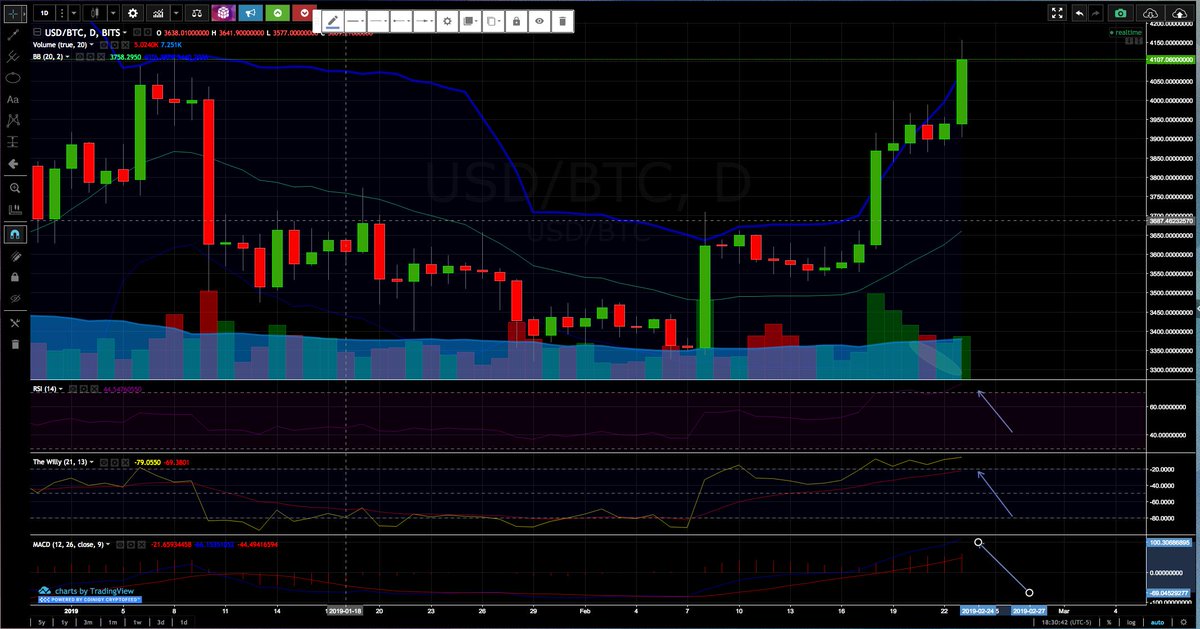Take a chart snapshot with camera button
The width and height of the screenshot is (1200, 629).
1121,13
